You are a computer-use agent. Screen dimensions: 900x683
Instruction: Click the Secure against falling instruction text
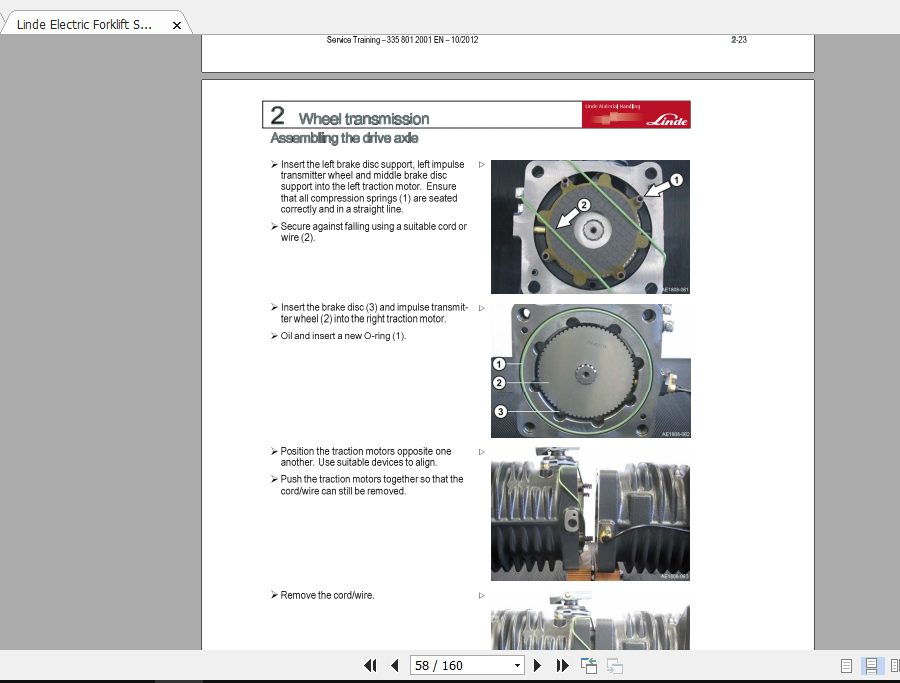tap(374, 232)
